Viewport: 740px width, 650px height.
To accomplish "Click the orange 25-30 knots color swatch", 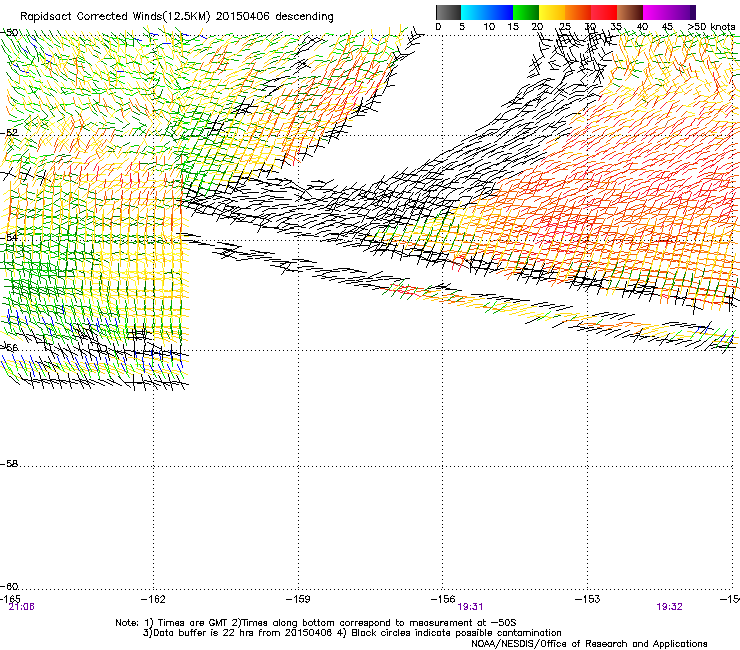I will [x=578, y=12].
